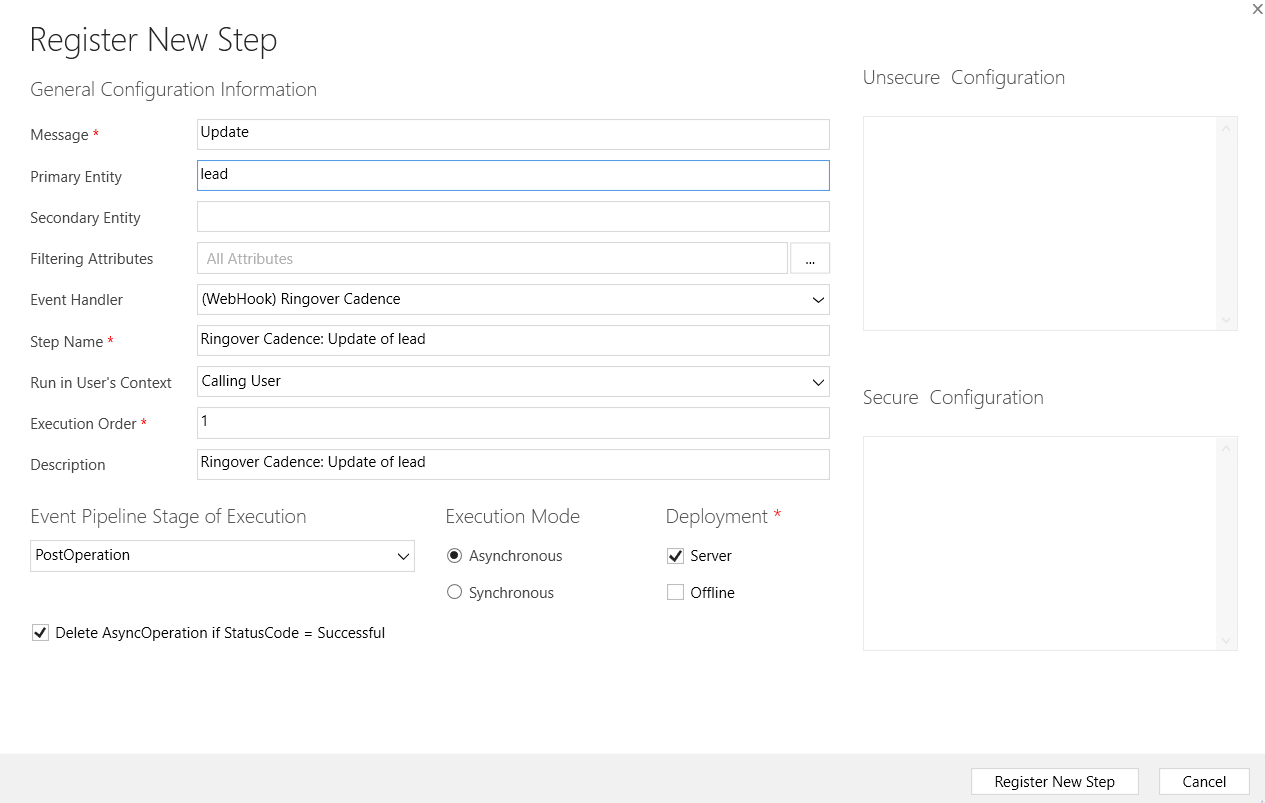Click the Filtering Attributes field
This screenshot has height=803, width=1265.
[492, 258]
